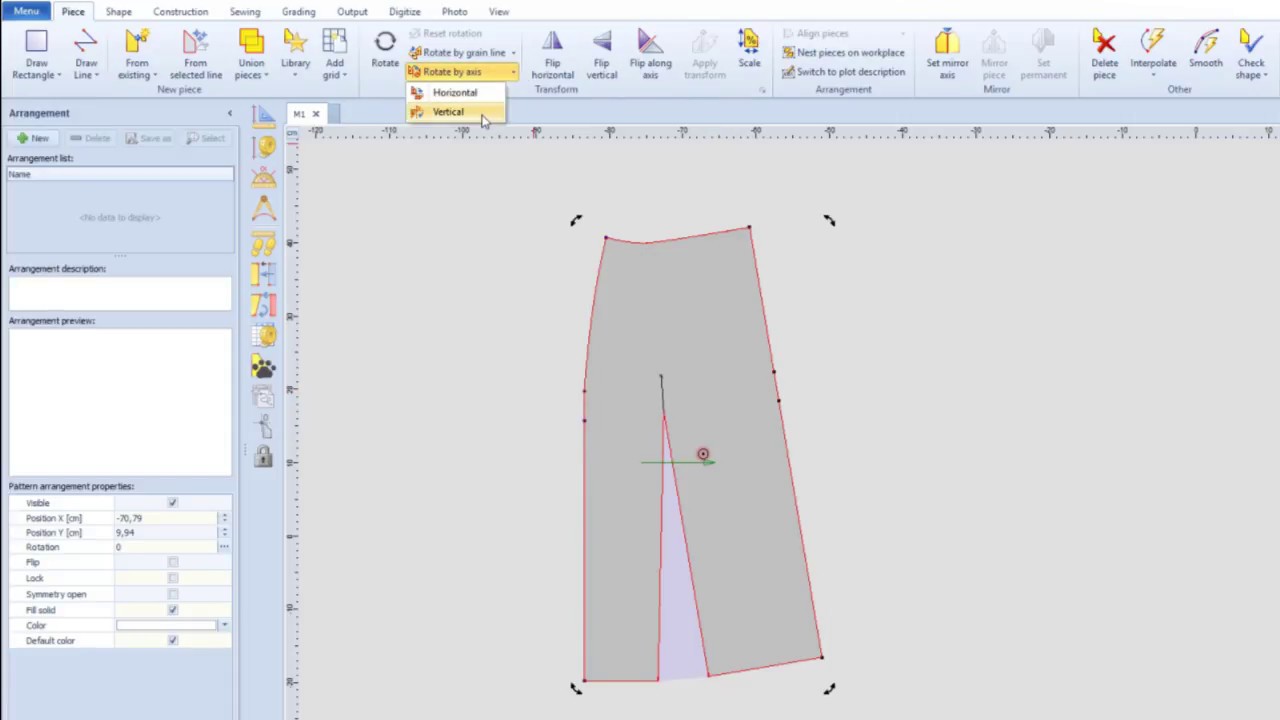Click the triangle ruler icon atop the sidebar strip
1280x720 pixels.
tap(263, 115)
